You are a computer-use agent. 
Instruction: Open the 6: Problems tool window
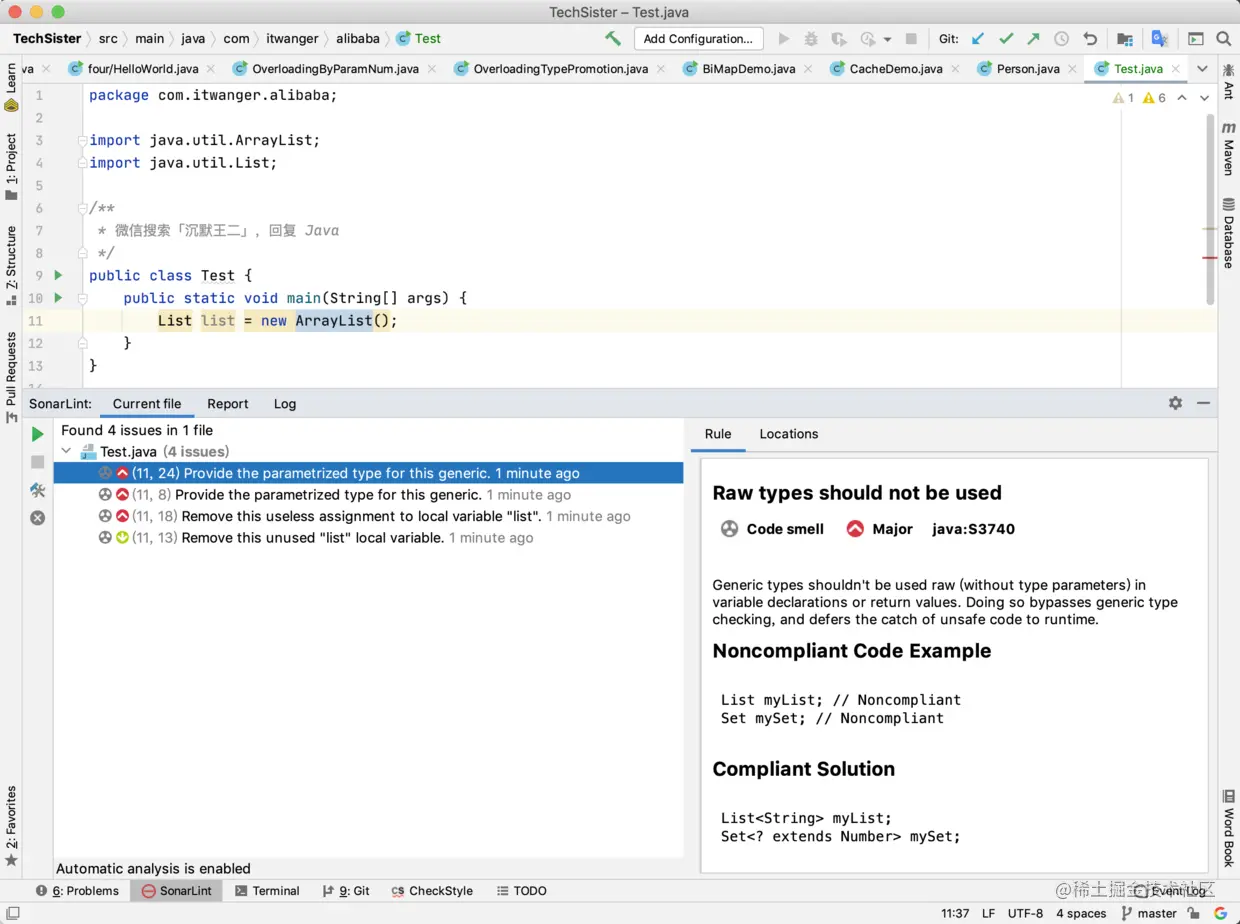(77, 891)
